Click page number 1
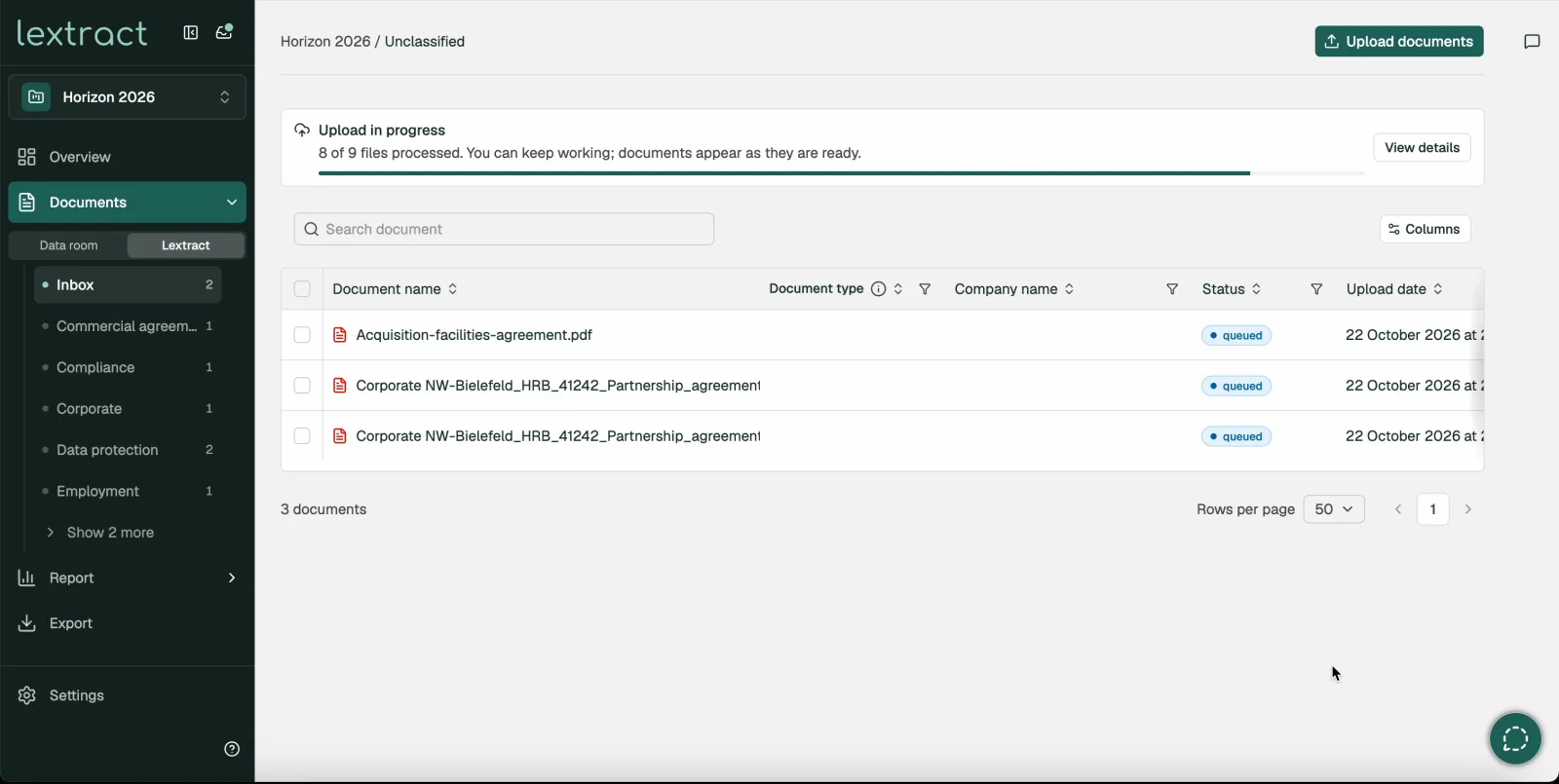Image resolution: width=1559 pixels, height=784 pixels. click(x=1432, y=509)
